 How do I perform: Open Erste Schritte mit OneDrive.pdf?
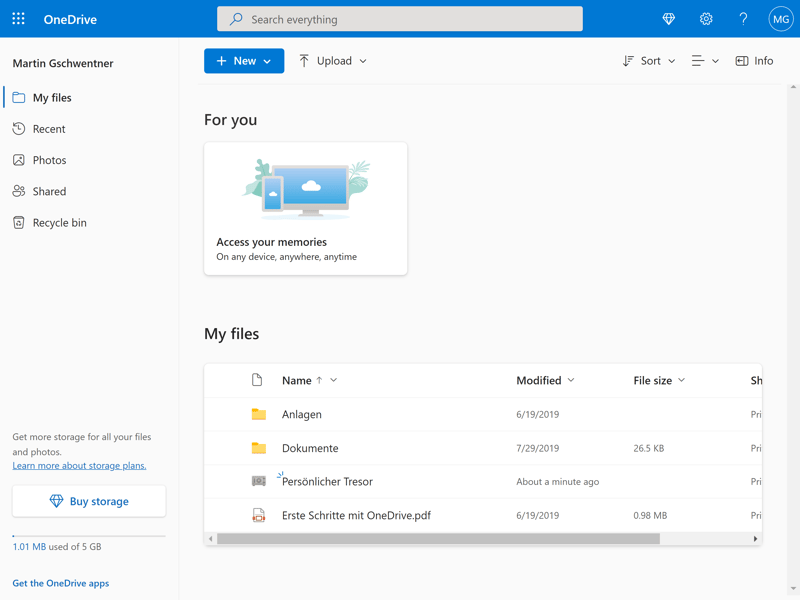coord(356,515)
